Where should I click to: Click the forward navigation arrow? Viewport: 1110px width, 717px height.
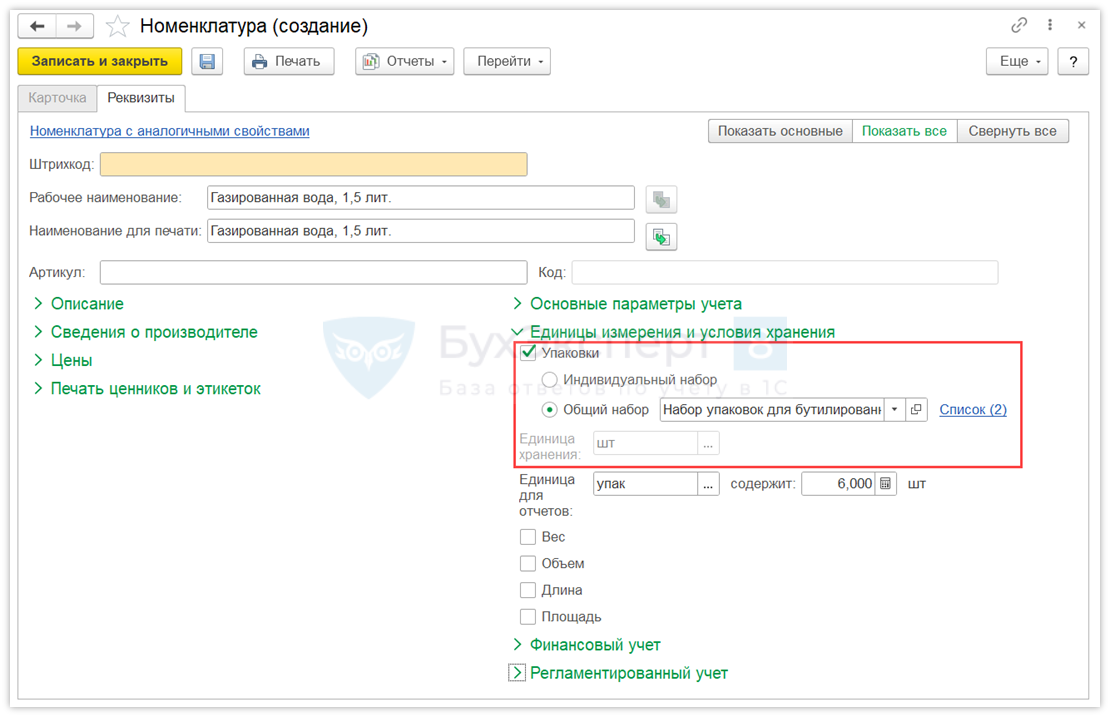[x=74, y=26]
